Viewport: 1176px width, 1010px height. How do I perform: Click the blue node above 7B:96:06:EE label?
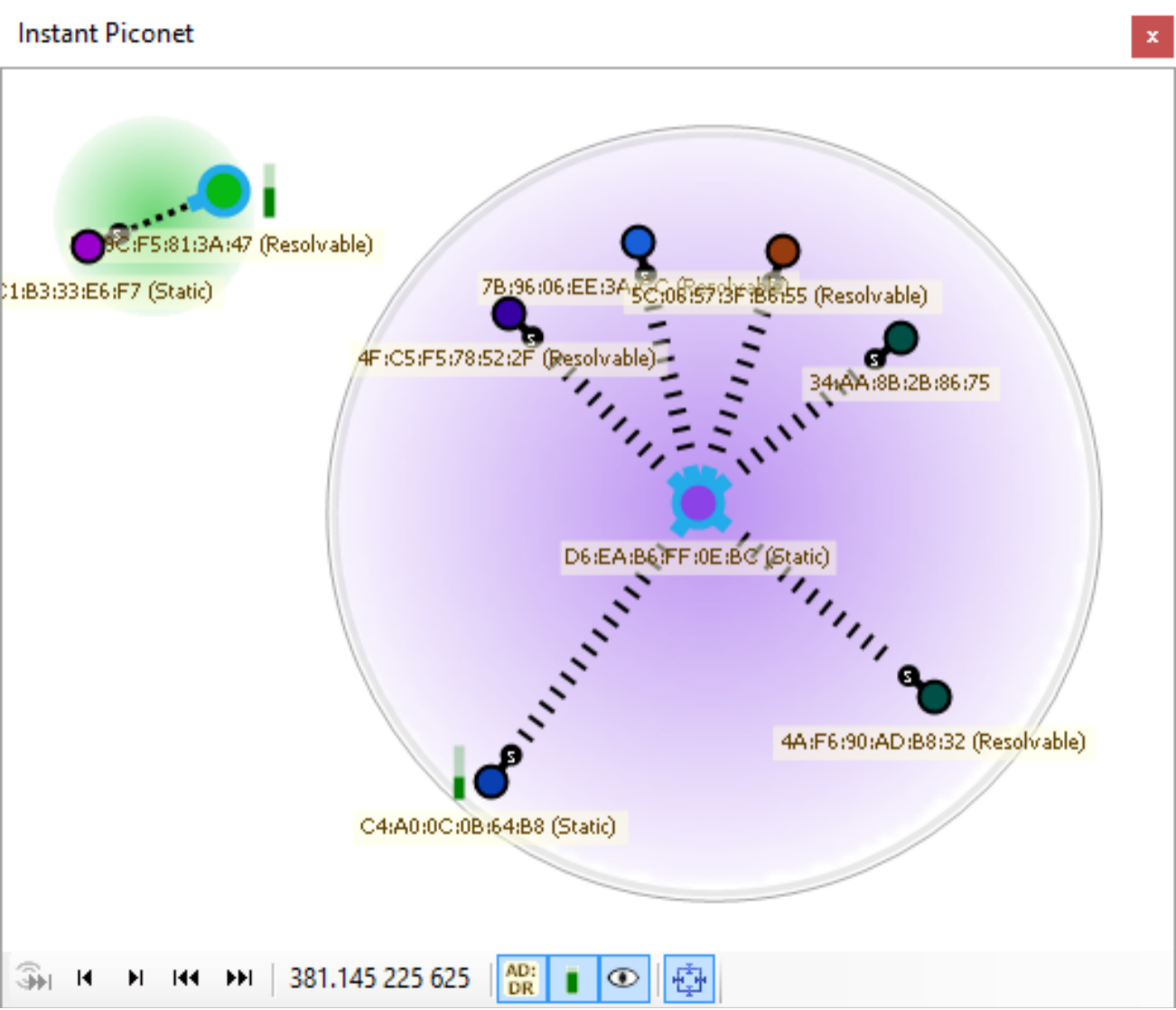638,242
